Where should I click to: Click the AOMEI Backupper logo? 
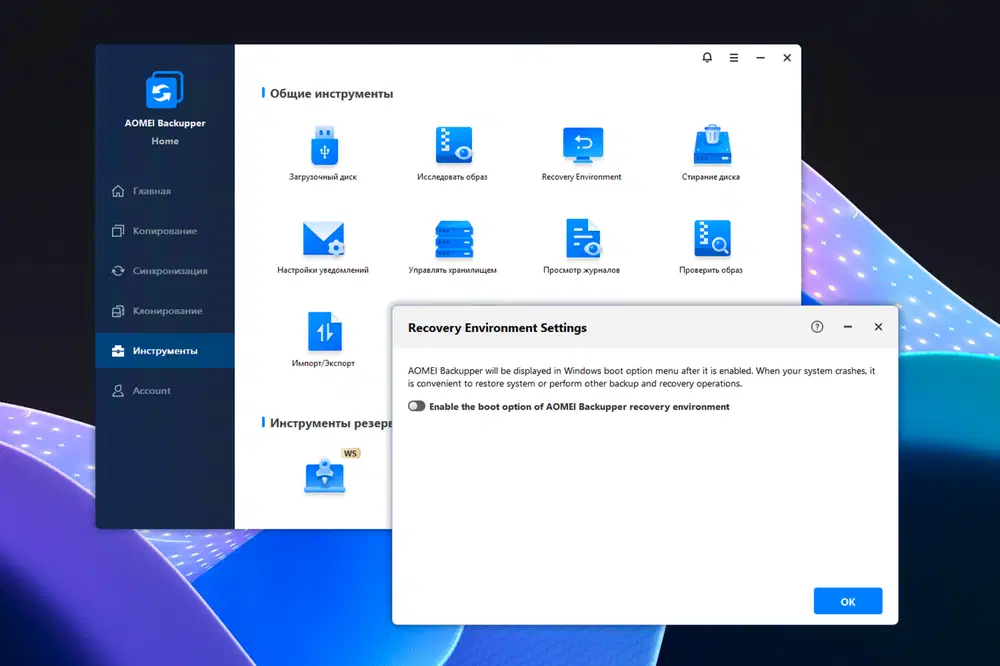pyautogui.click(x=165, y=89)
